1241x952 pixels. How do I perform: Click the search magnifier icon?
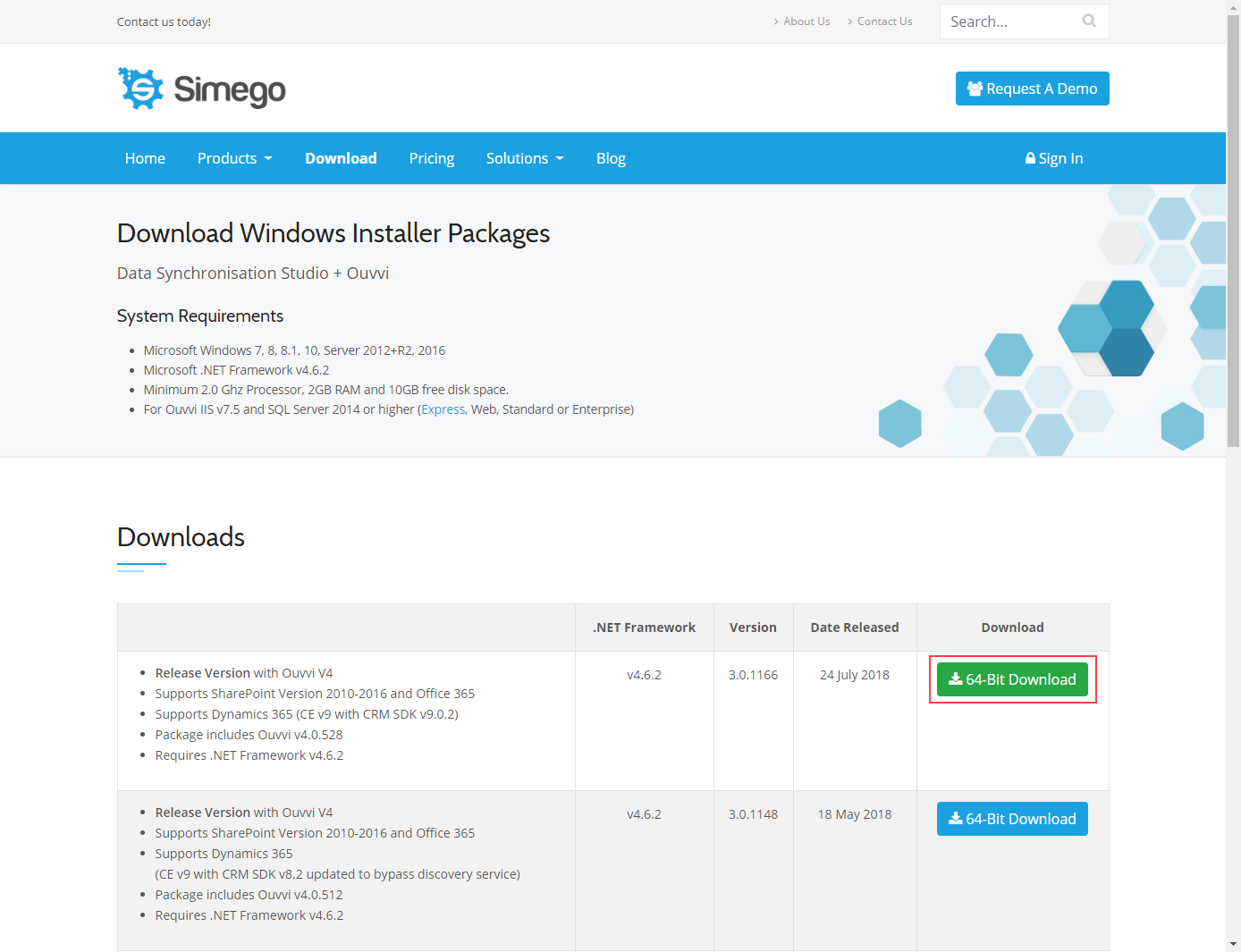click(1089, 21)
